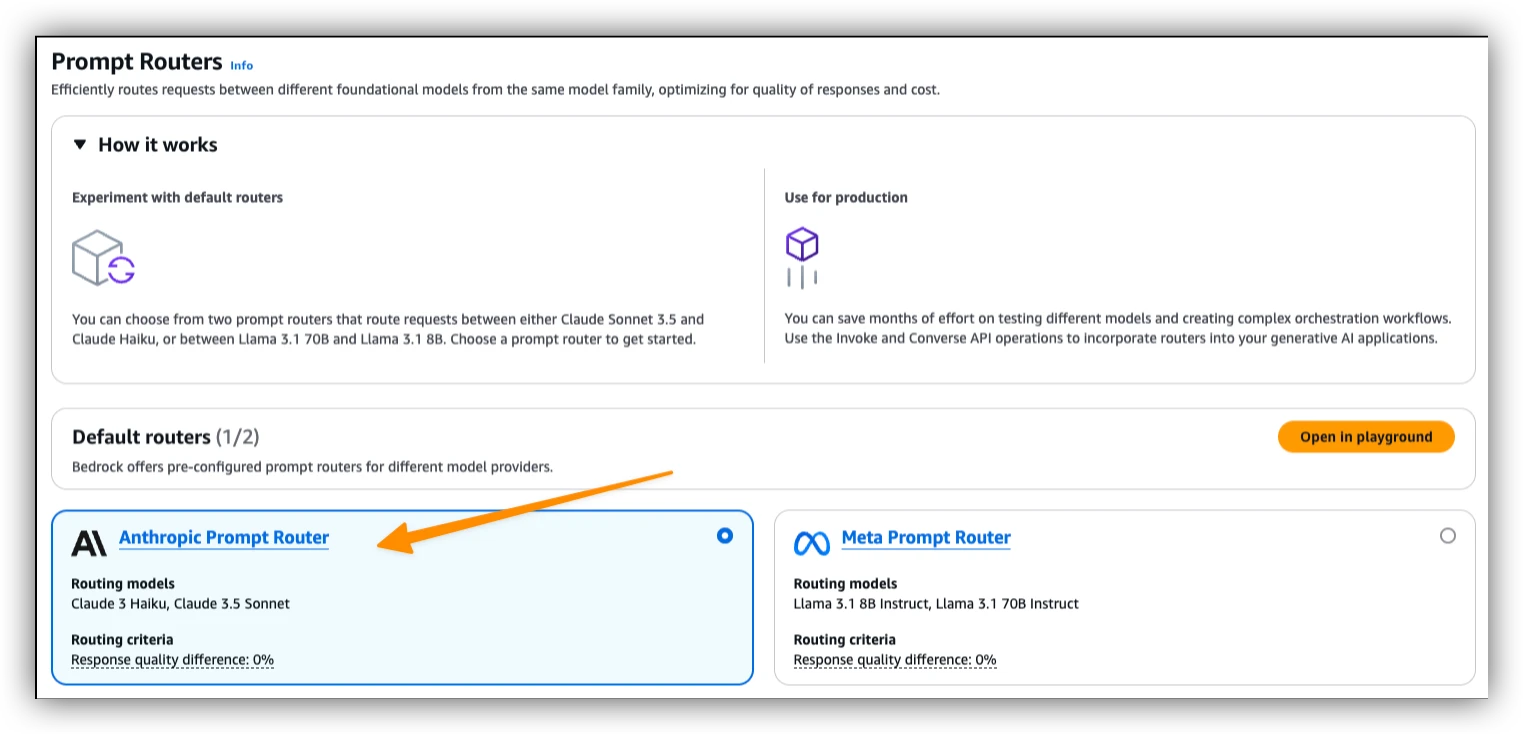1523x734 pixels.
Task: Click Meta's Response quality difference text
Action: tap(895, 660)
